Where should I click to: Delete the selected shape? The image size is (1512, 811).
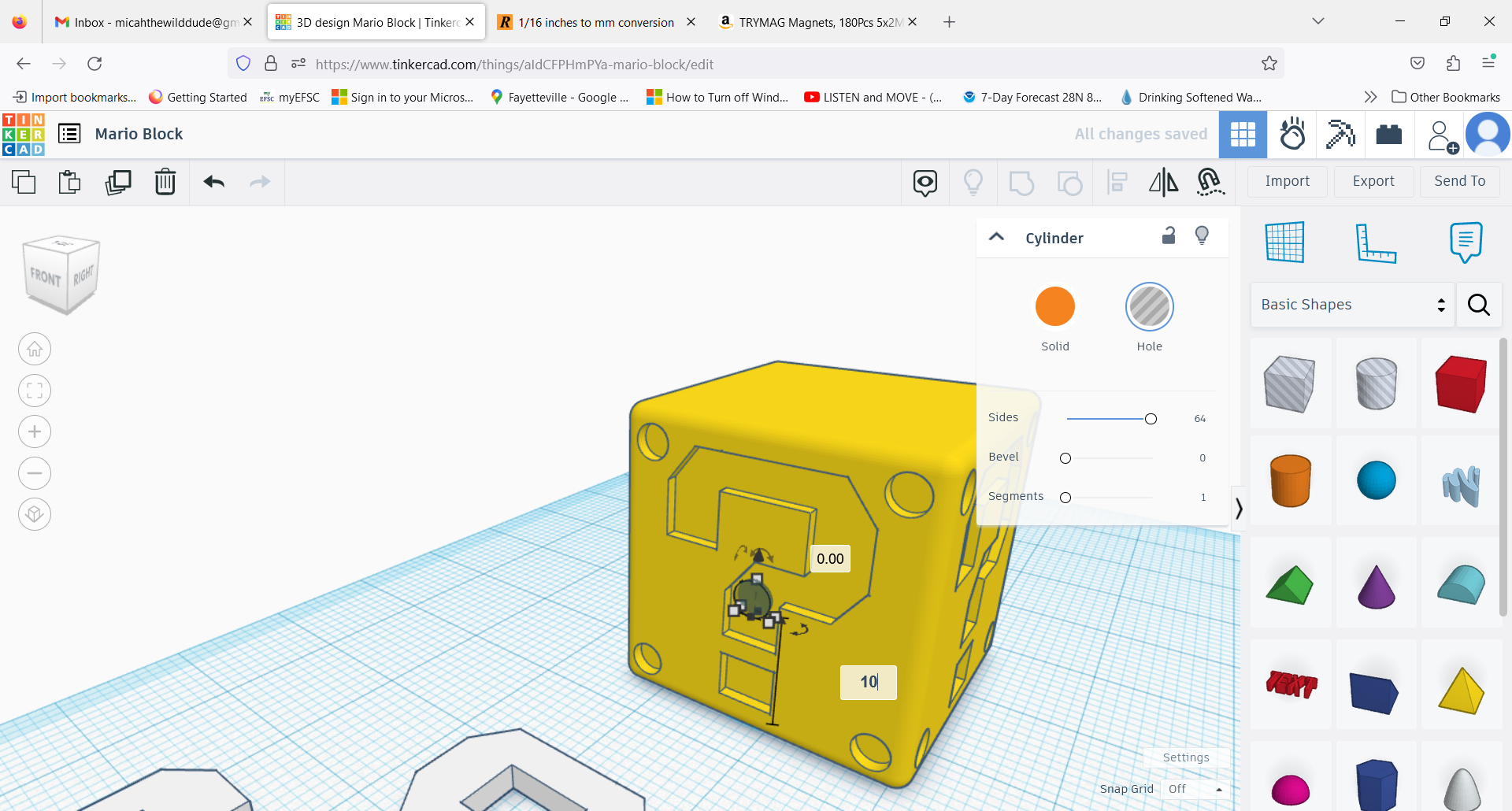(x=165, y=182)
